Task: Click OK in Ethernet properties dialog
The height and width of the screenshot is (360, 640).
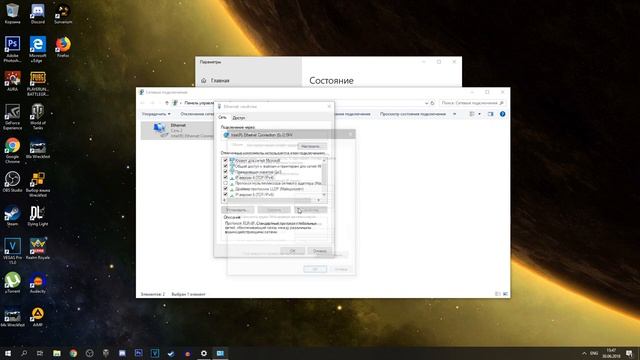Action: click(x=293, y=251)
